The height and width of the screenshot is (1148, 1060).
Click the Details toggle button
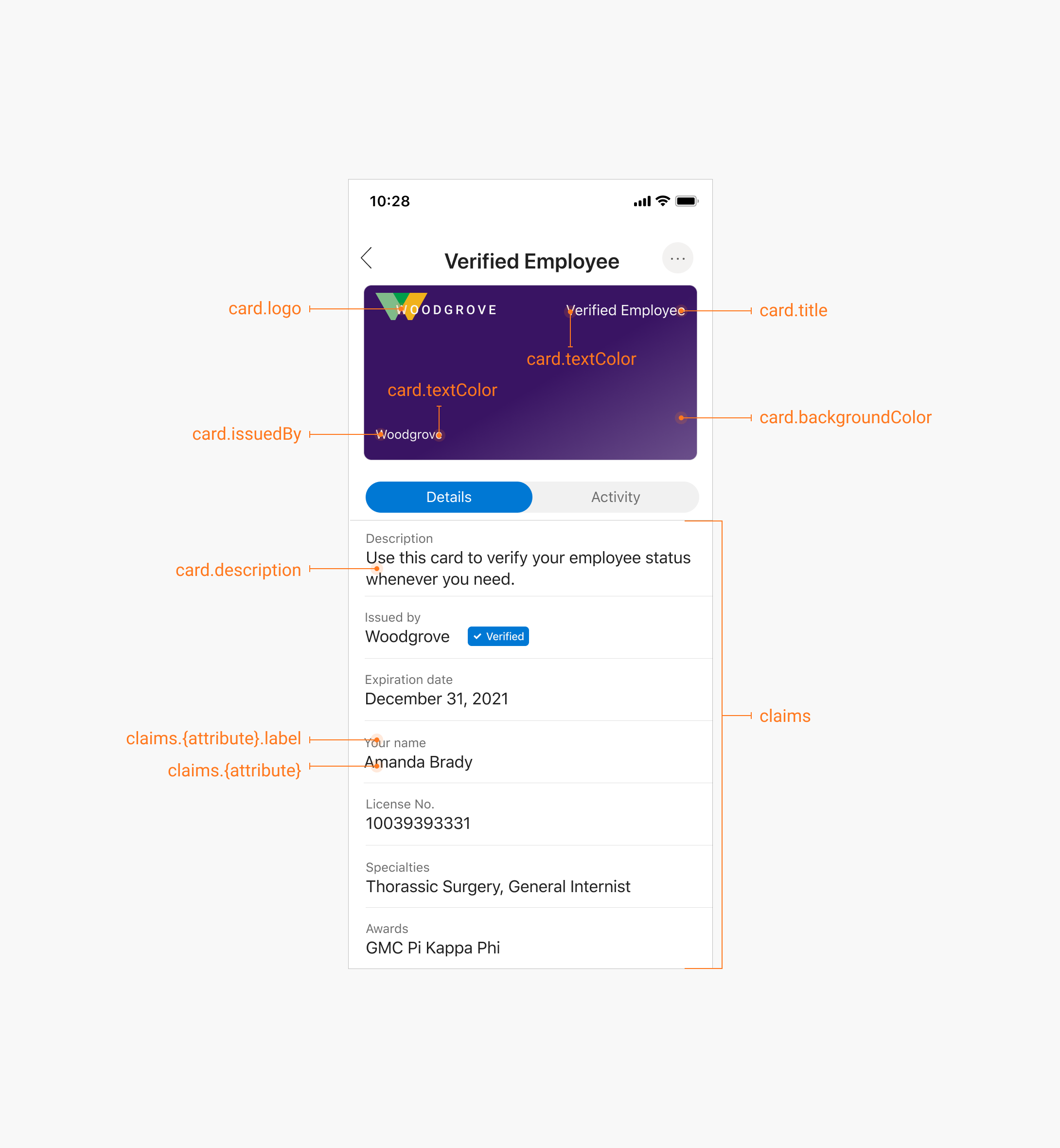tap(449, 496)
